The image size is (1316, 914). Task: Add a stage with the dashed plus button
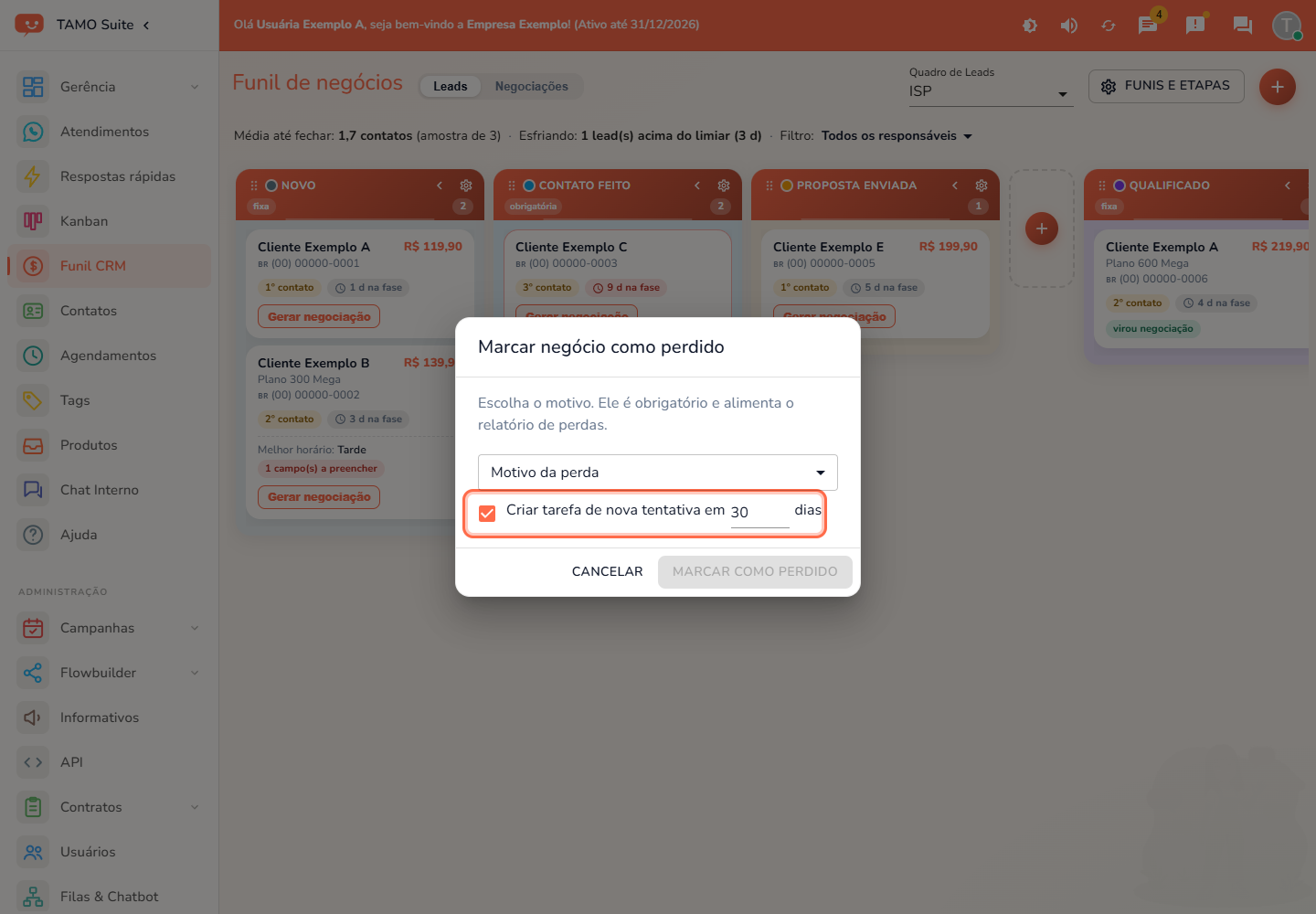[x=1042, y=228]
